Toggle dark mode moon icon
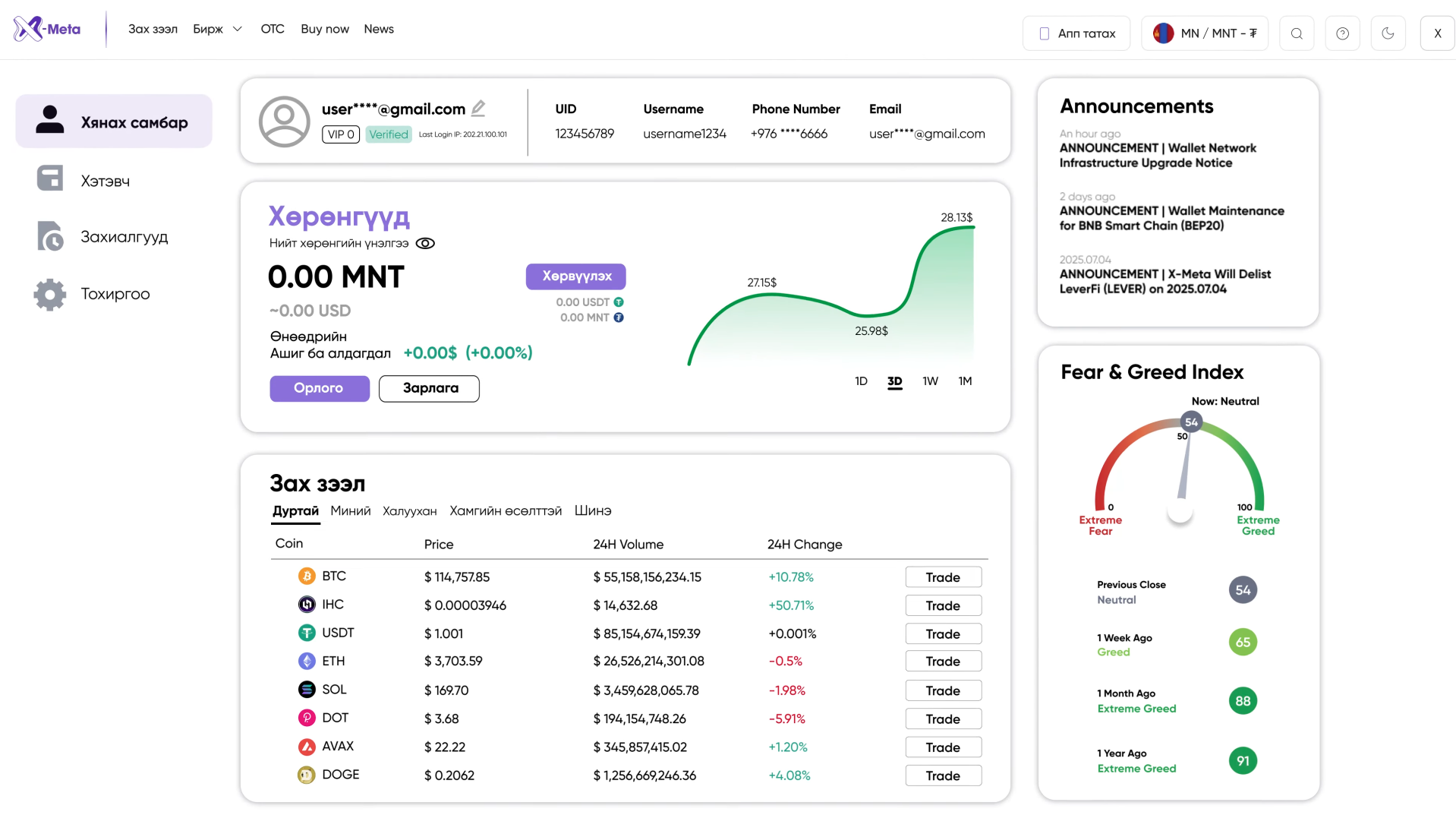1456x815 pixels. 1388,33
